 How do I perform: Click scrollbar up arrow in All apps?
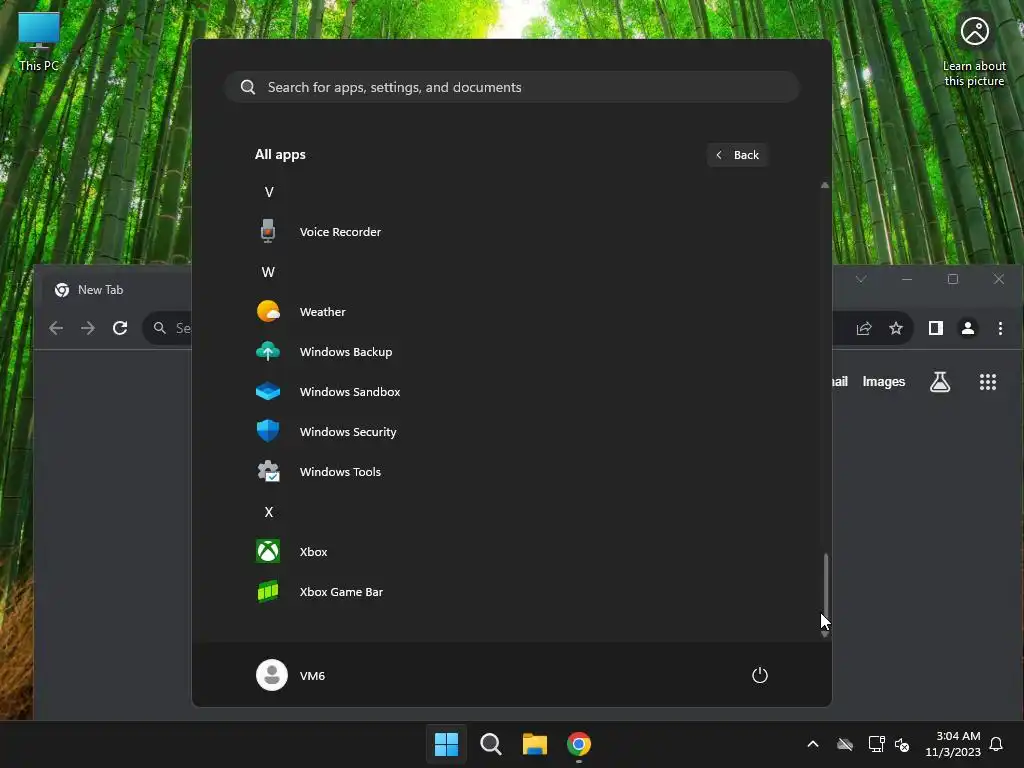825,185
